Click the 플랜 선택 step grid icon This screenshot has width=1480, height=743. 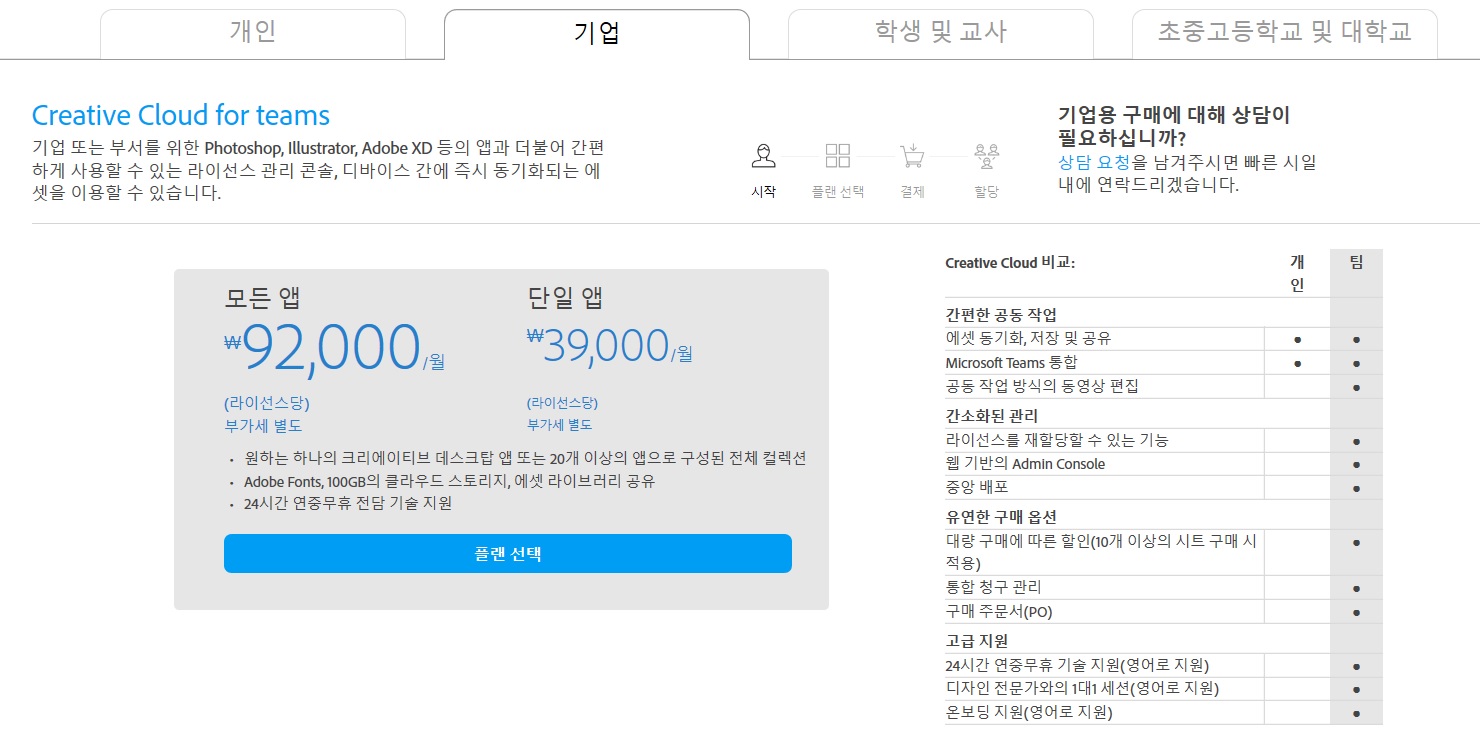838,156
